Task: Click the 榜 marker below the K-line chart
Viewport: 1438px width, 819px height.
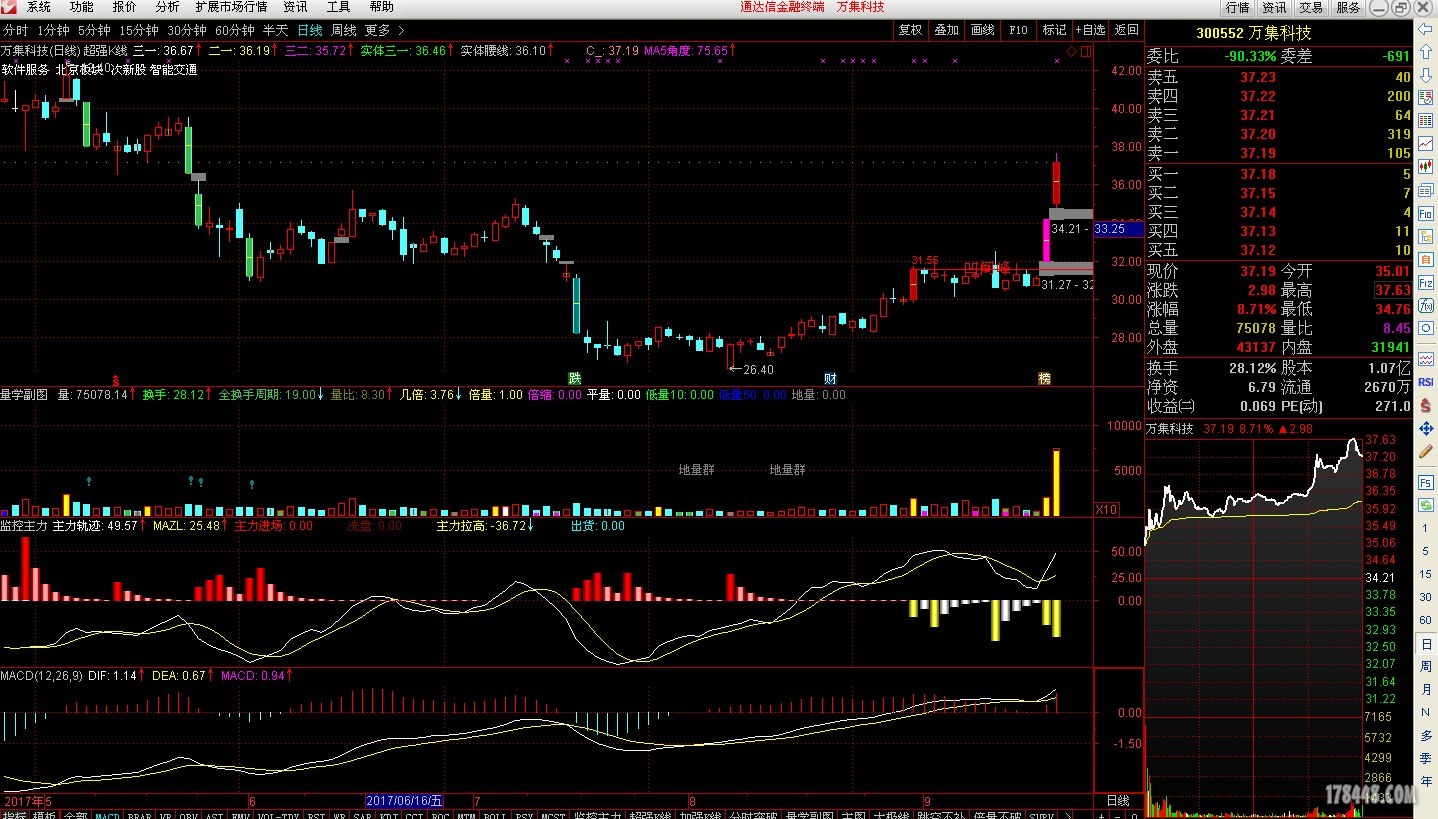Action: pos(1044,378)
